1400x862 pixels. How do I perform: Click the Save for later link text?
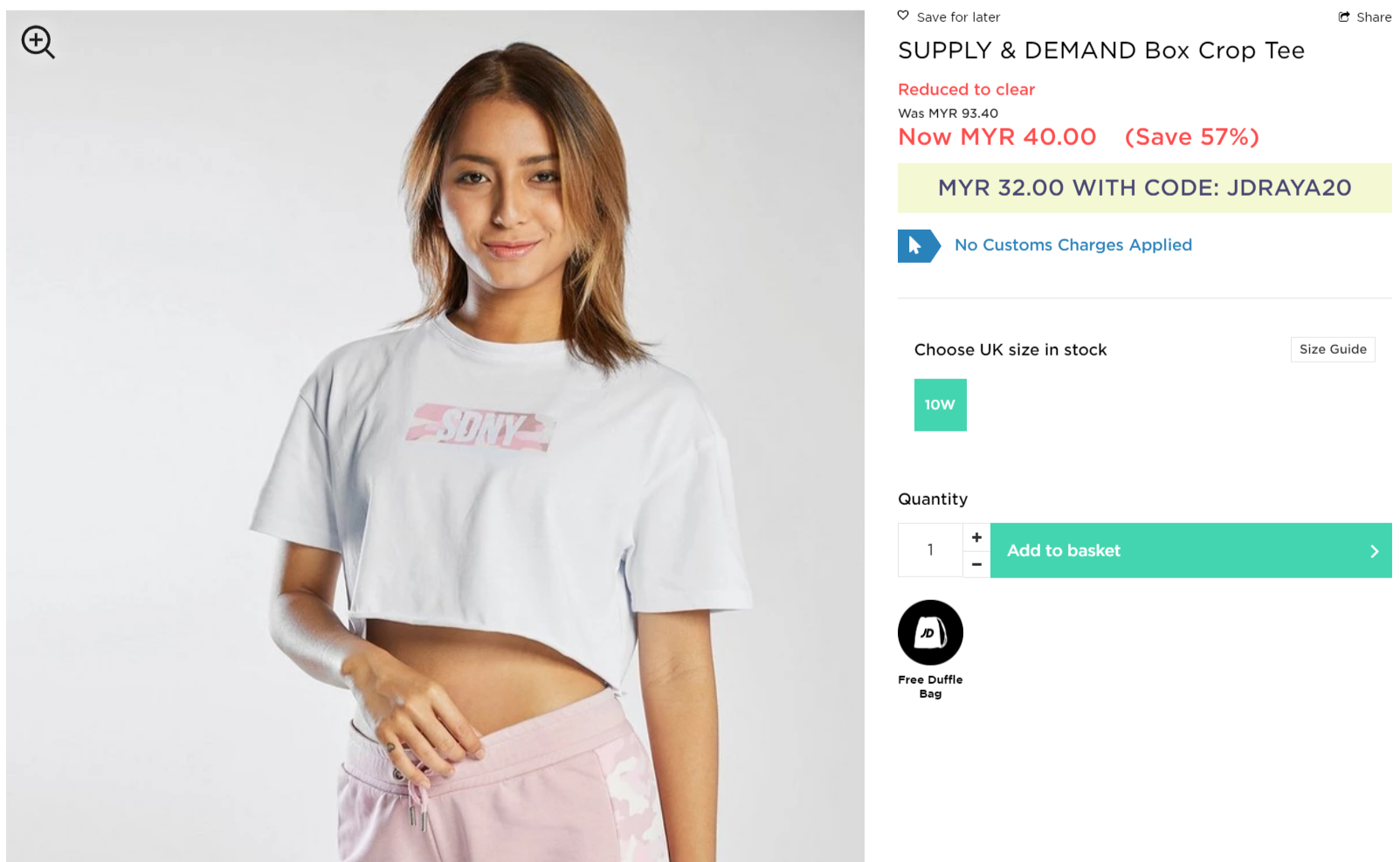point(958,17)
